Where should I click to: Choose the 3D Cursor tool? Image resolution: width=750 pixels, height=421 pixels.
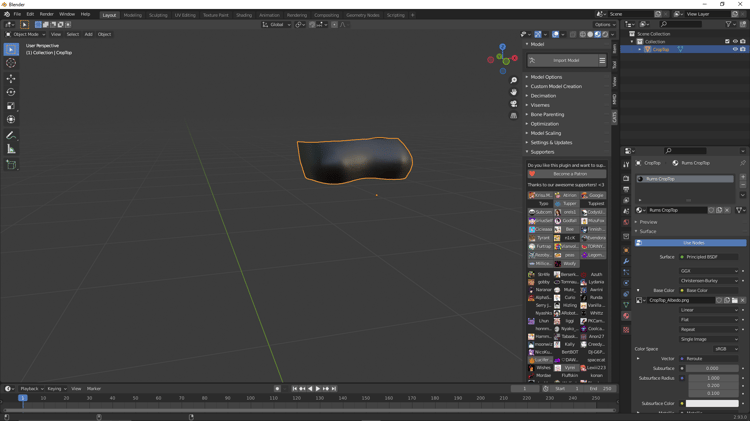coord(11,63)
